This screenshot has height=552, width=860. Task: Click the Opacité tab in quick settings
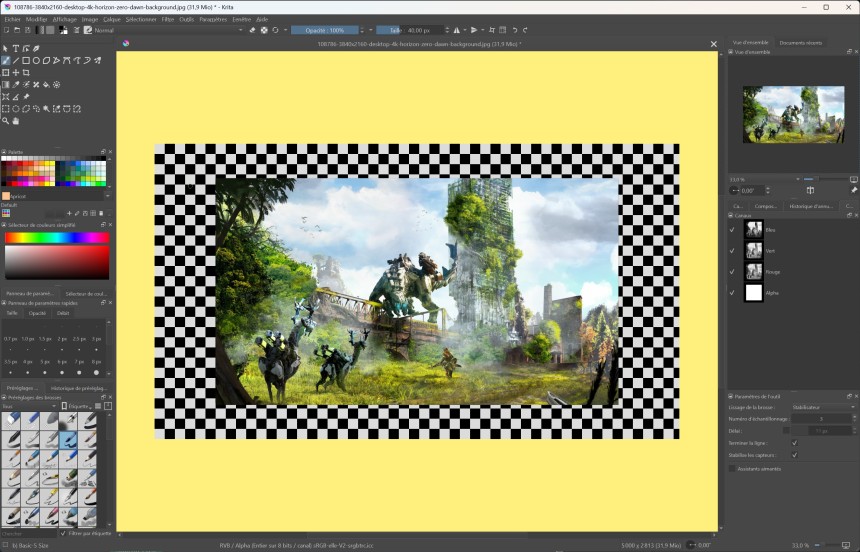tap(37, 313)
